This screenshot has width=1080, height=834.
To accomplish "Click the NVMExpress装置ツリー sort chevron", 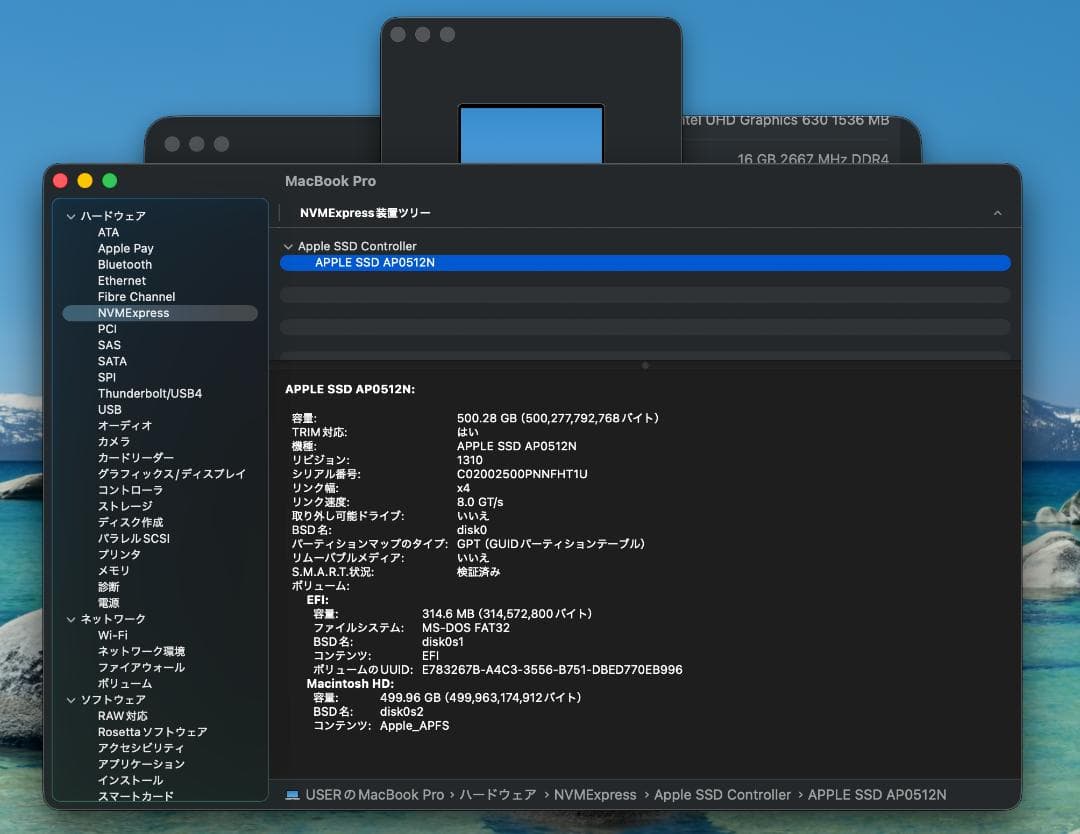I will click(997, 213).
